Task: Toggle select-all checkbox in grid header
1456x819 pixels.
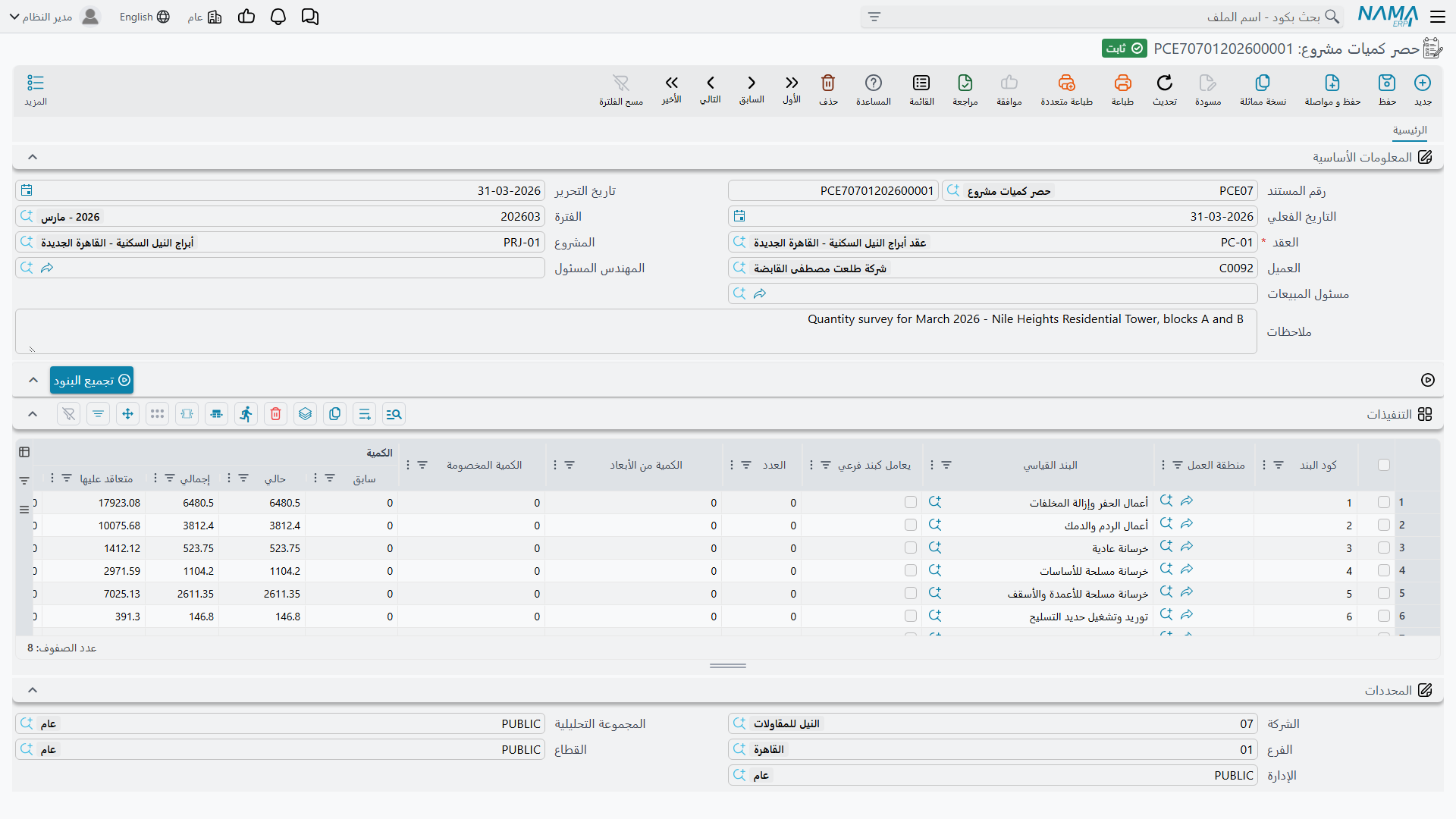Action: pyautogui.click(x=1384, y=465)
